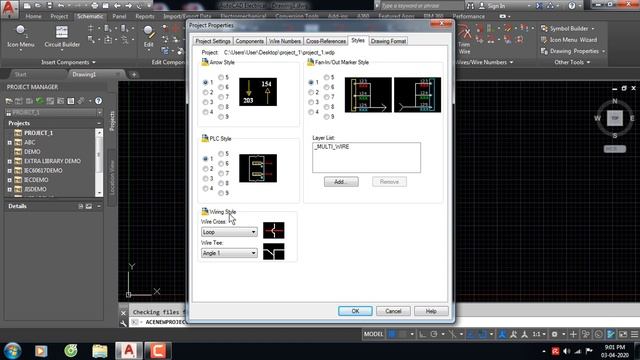This screenshot has height=360, width=640.
Task: Click the status bar settings gear icon
Action: pyautogui.click(x=554, y=334)
